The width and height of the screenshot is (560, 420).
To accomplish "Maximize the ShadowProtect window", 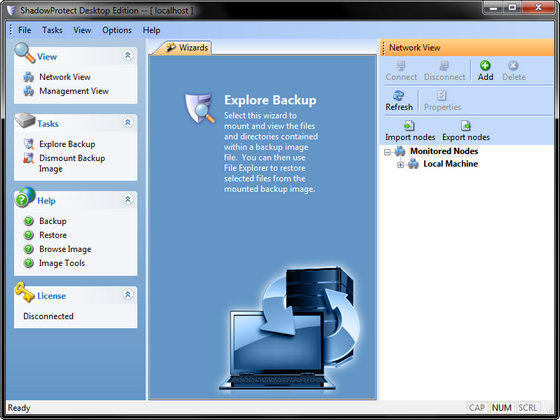I will pos(512,8).
